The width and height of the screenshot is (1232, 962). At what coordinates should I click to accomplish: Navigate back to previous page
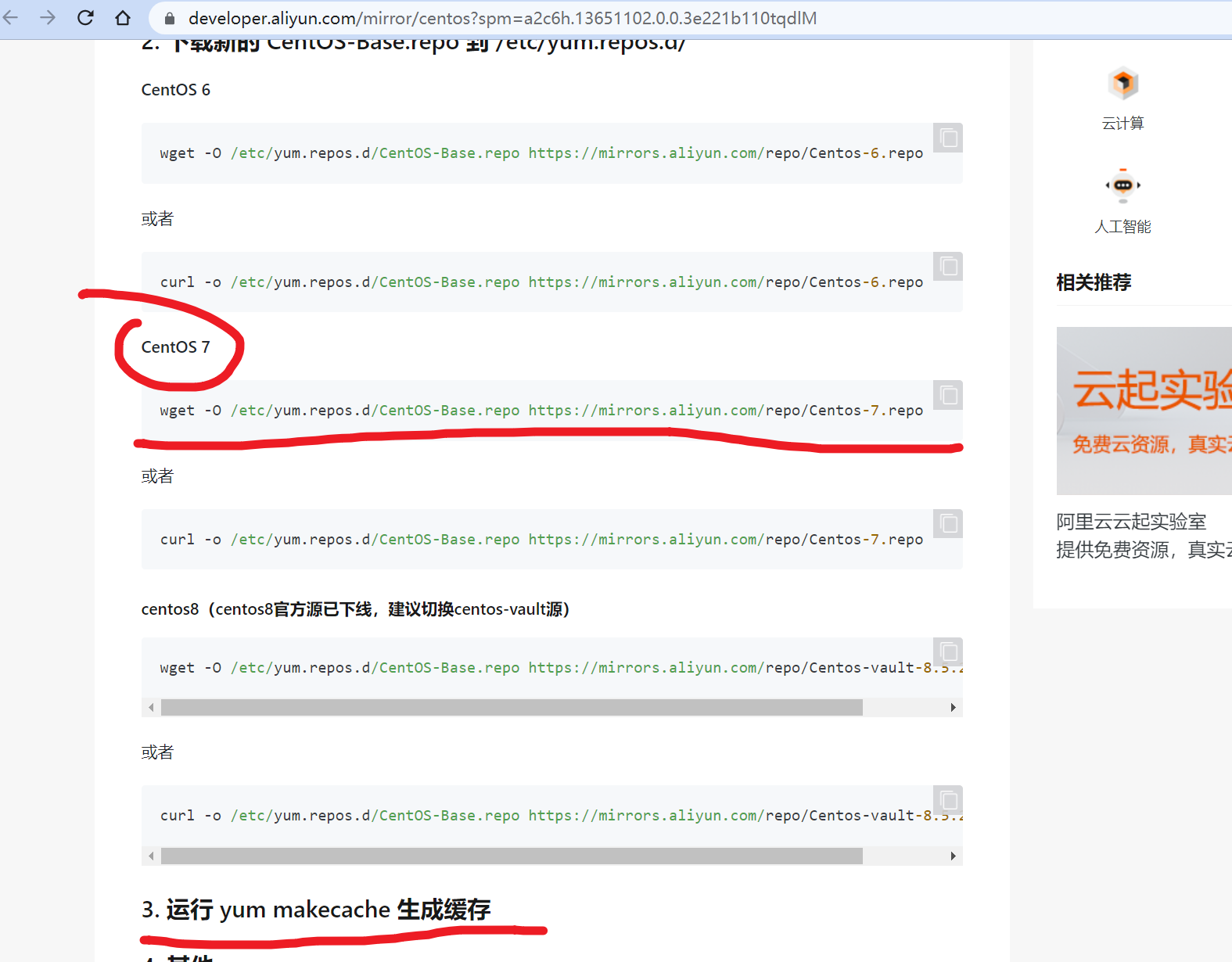[11, 18]
